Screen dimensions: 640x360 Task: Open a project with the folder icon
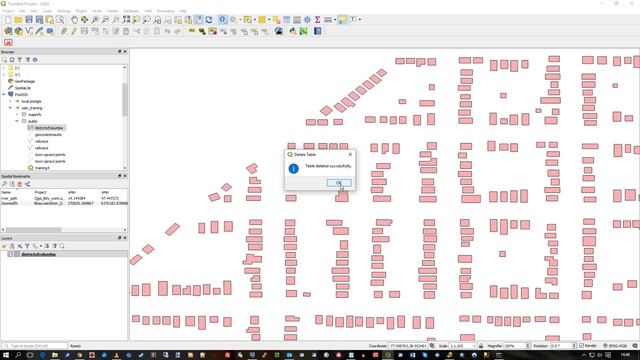(x=18, y=20)
